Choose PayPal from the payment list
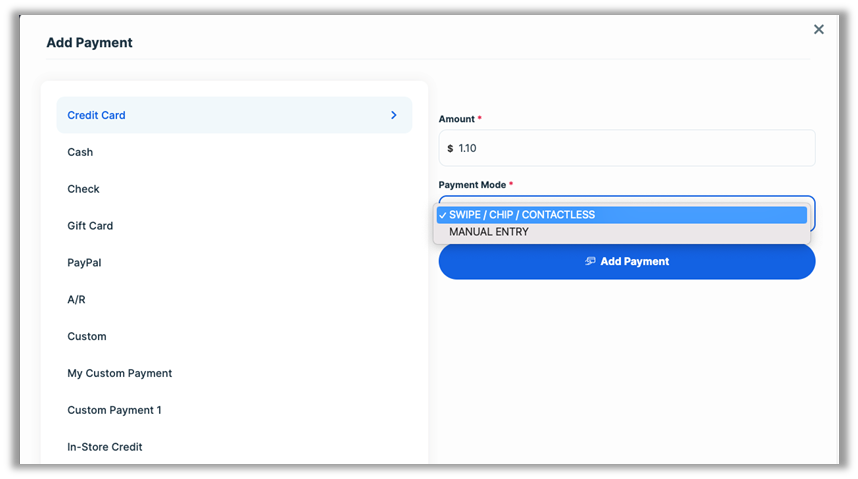The height and width of the screenshot is (479, 858). (84, 263)
